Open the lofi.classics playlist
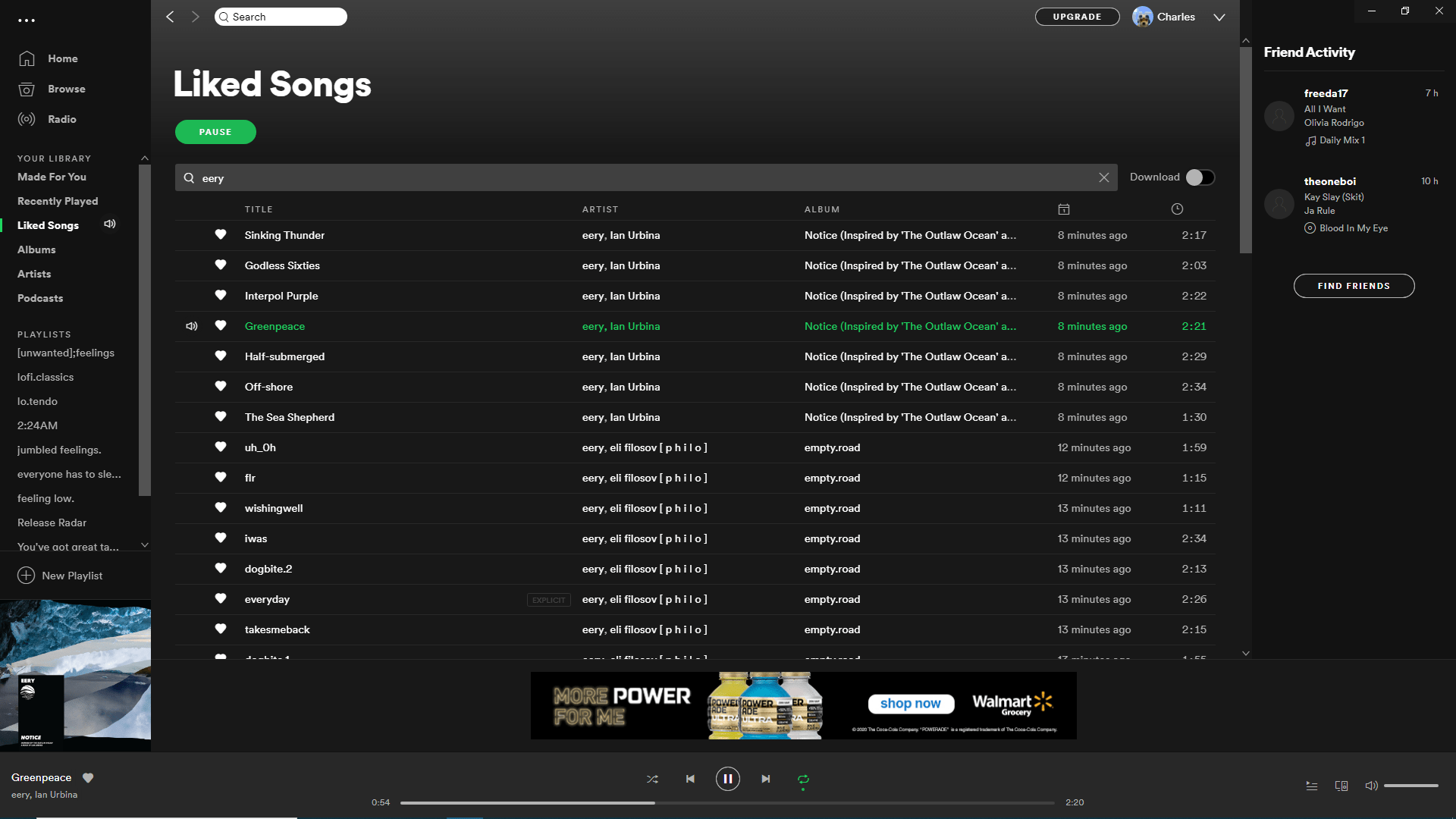This screenshot has height=819, width=1456. point(45,377)
